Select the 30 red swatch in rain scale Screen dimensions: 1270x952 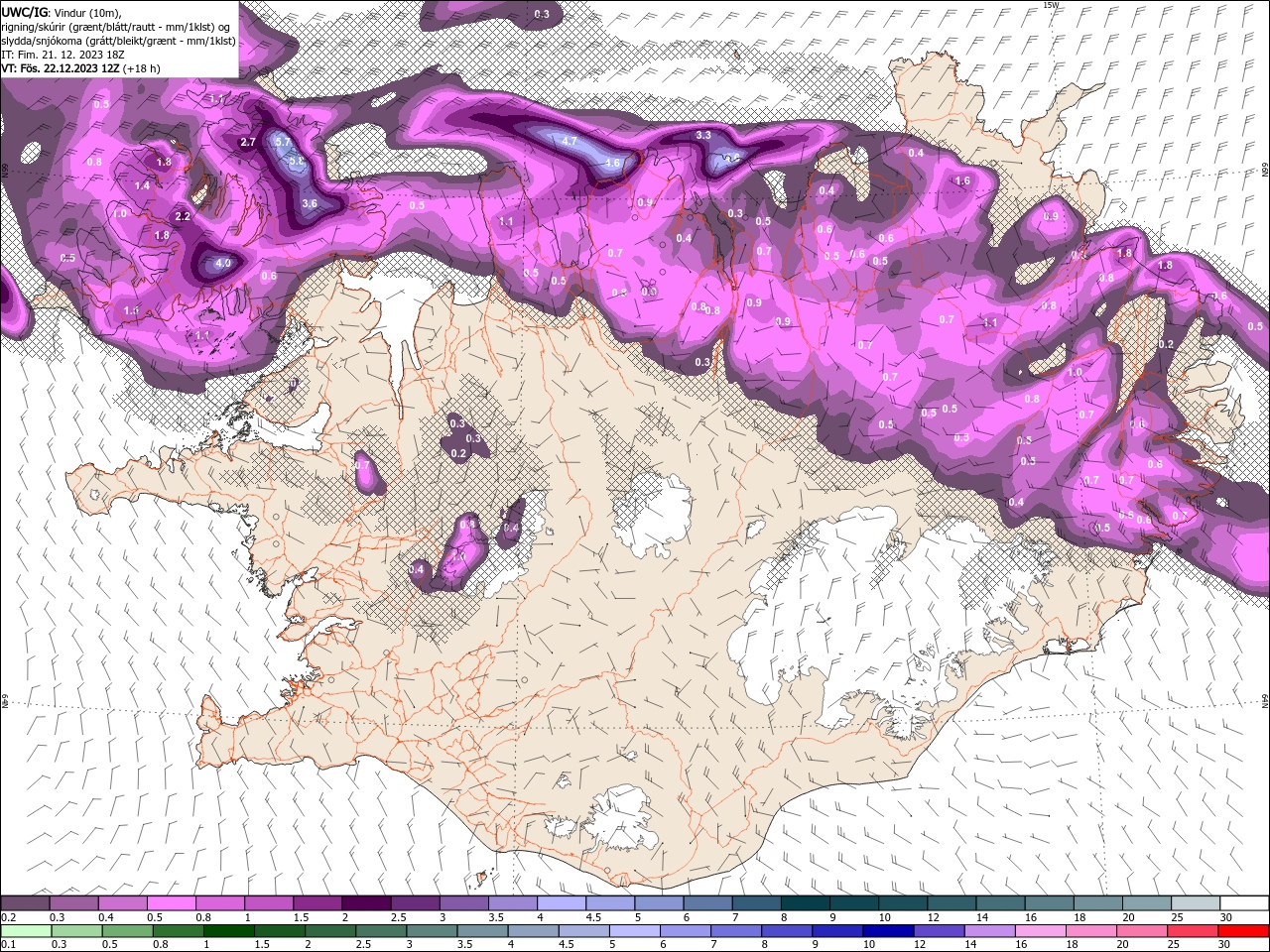click(x=1243, y=931)
